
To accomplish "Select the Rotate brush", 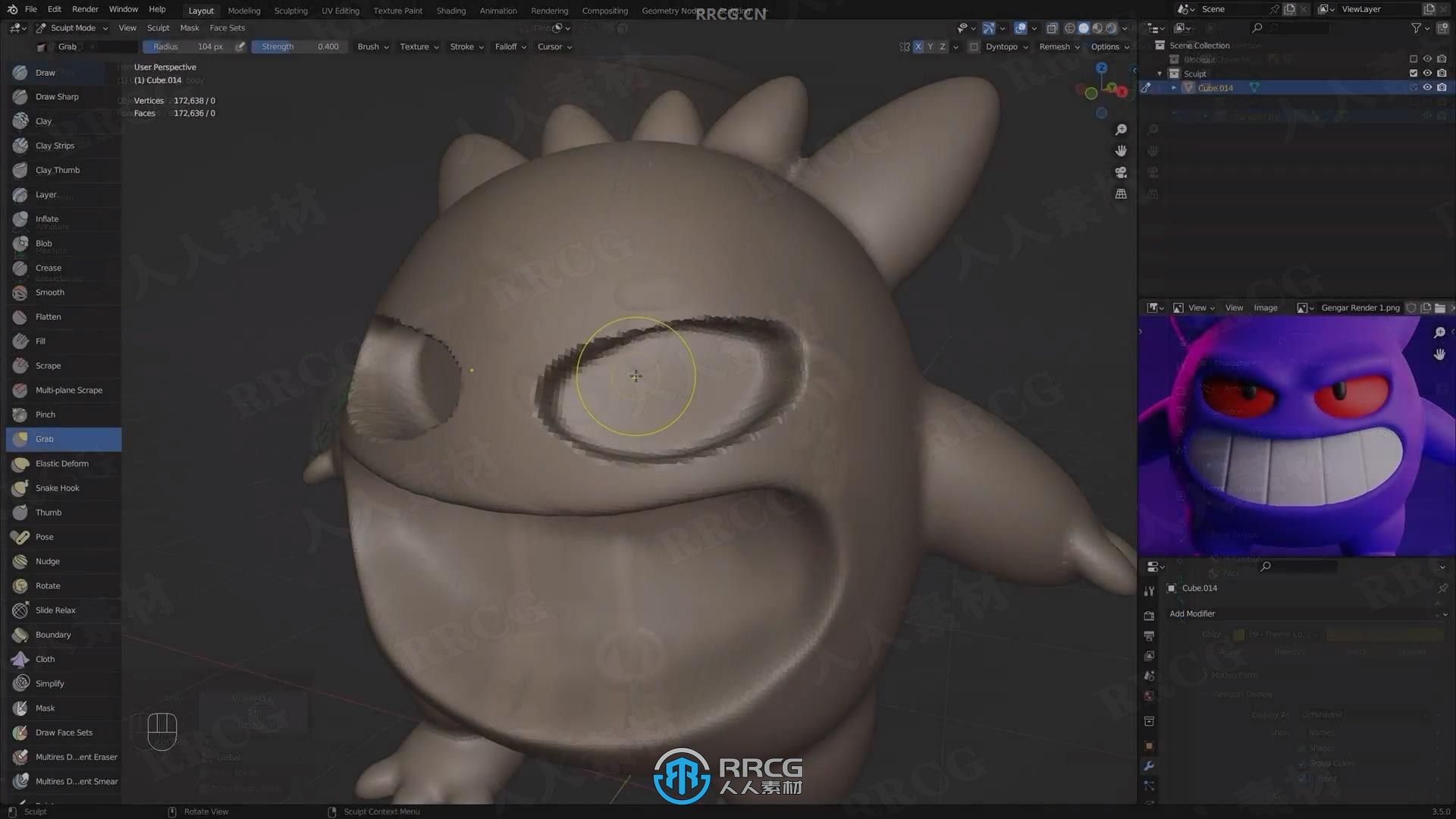I will point(64,586).
